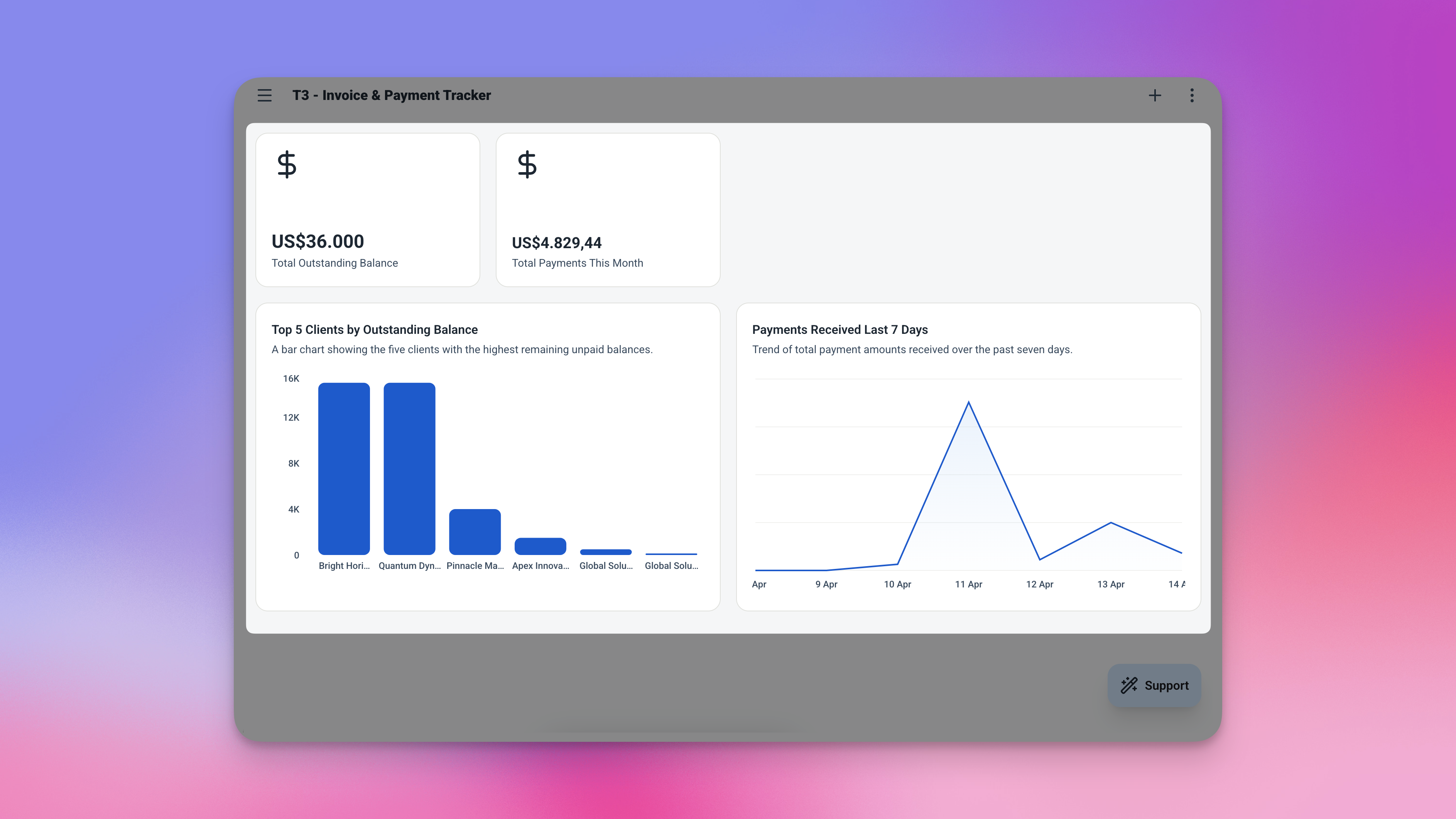Select the US$36.000 outstanding balance value

pyautogui.click(x=318, y=242)
